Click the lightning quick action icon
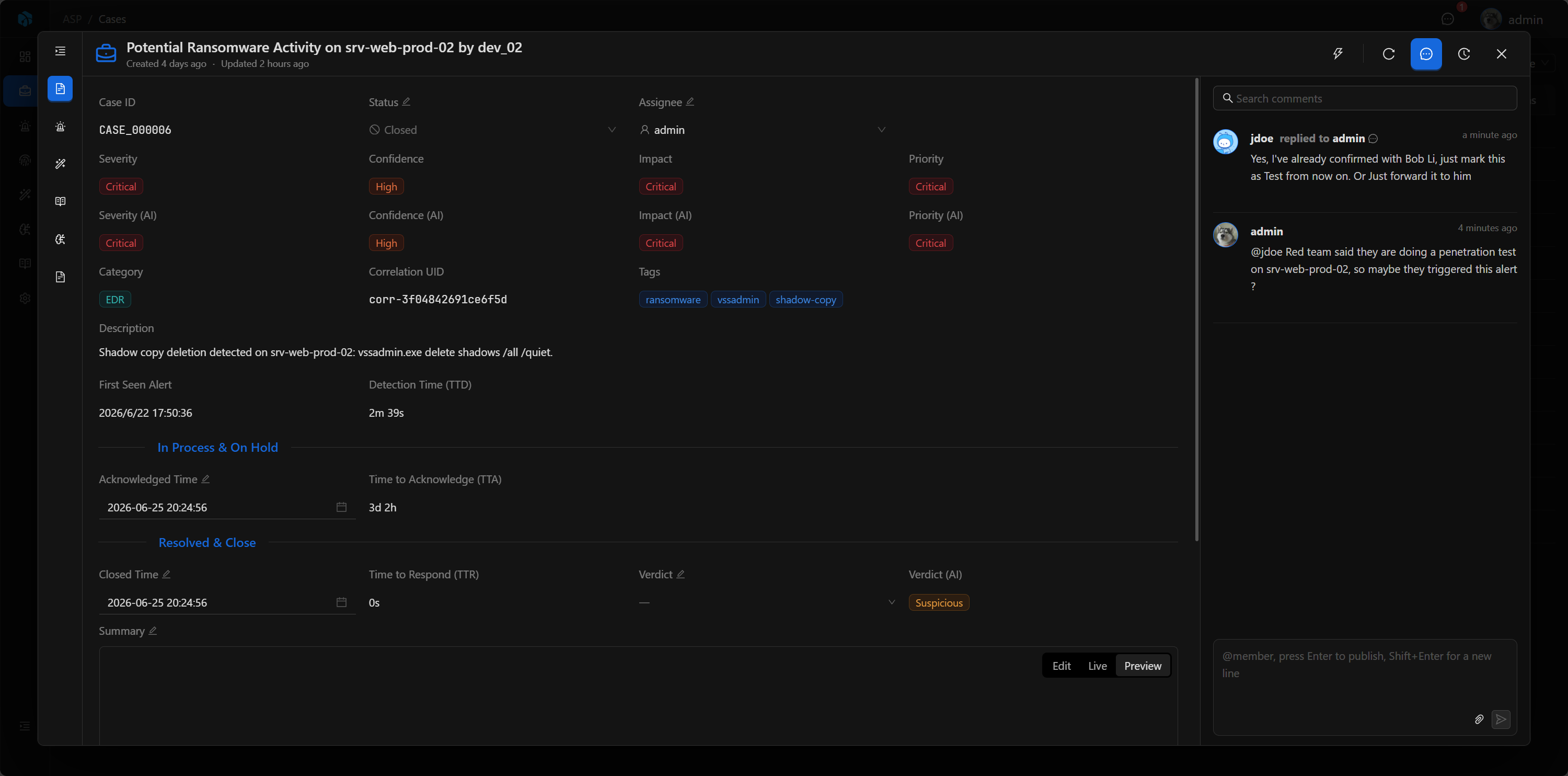The image size is (1568, 776). pyautogui.click(x=1338, y=54)
